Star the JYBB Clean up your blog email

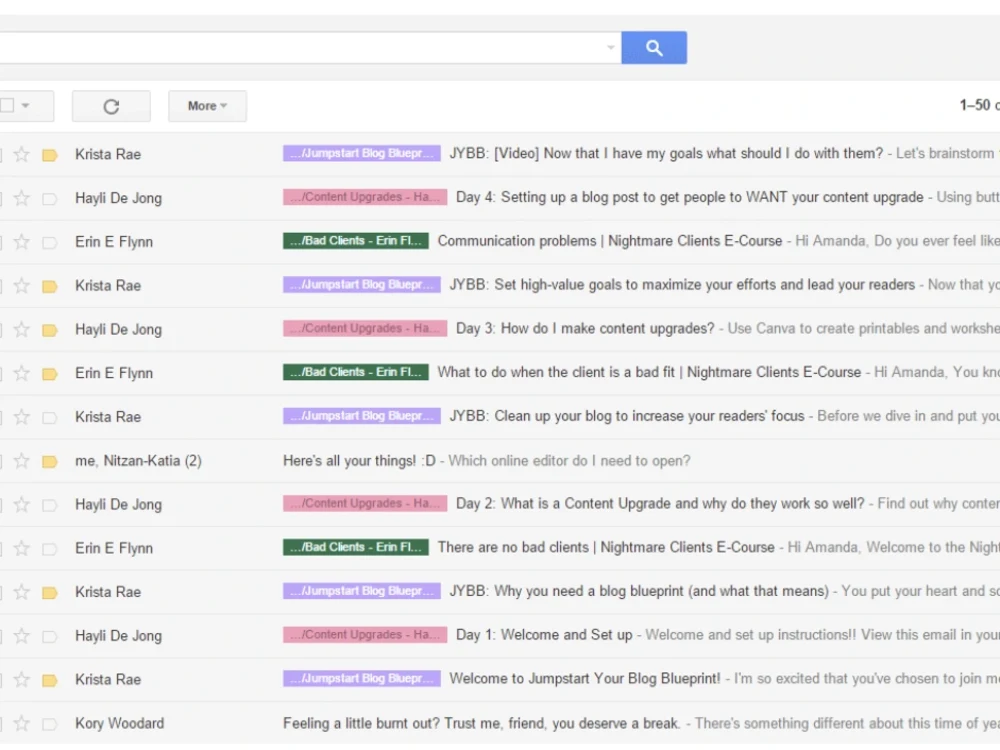[x=22, y=417]
